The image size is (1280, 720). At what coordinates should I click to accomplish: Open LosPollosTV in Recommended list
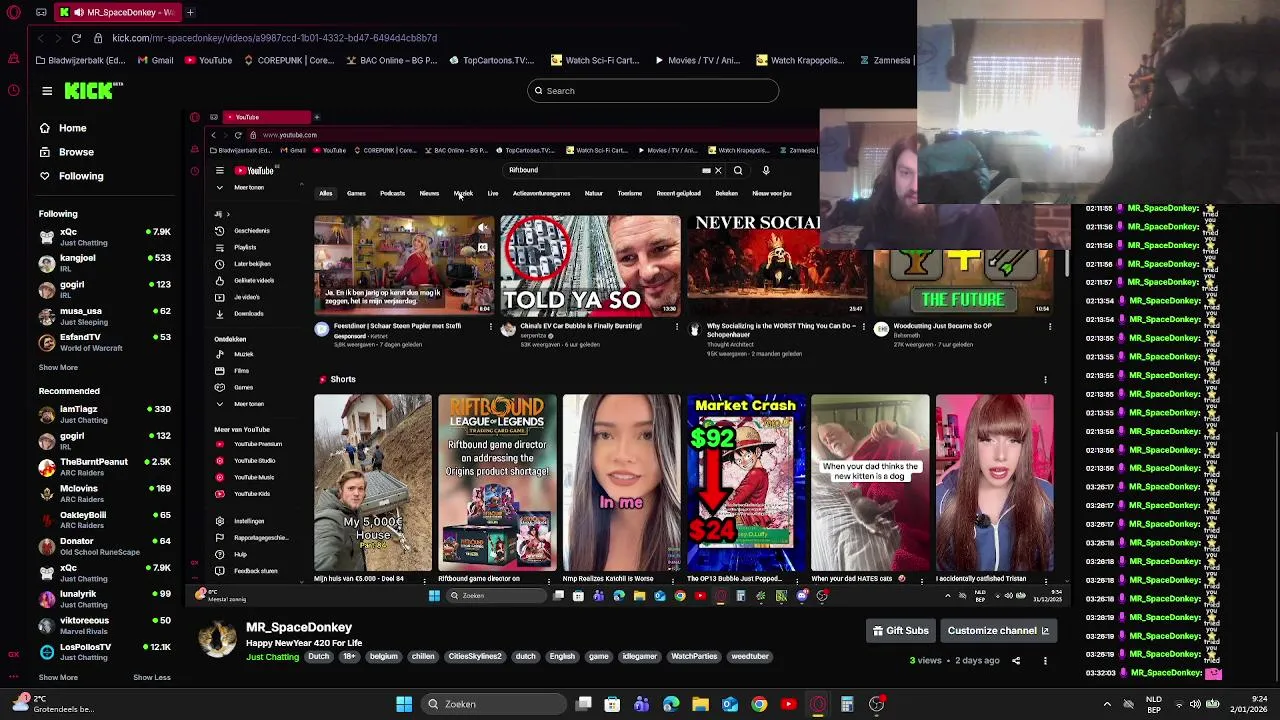point(105,652)
